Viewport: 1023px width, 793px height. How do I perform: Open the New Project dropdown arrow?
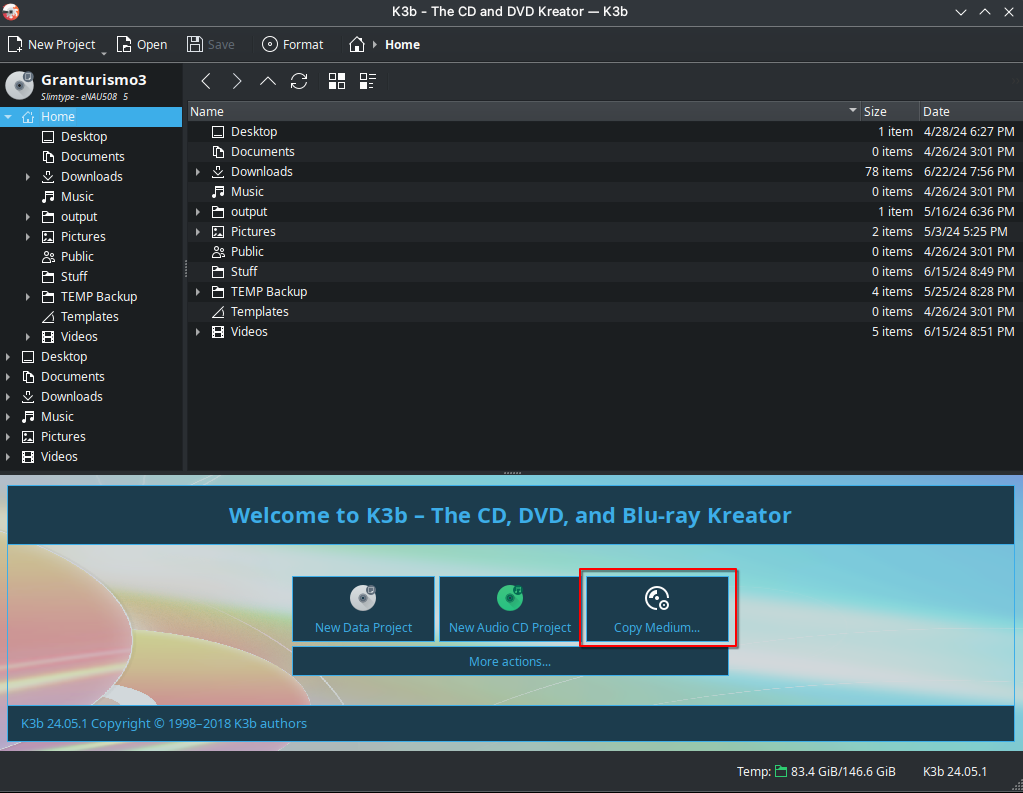(x=104, y=49)
